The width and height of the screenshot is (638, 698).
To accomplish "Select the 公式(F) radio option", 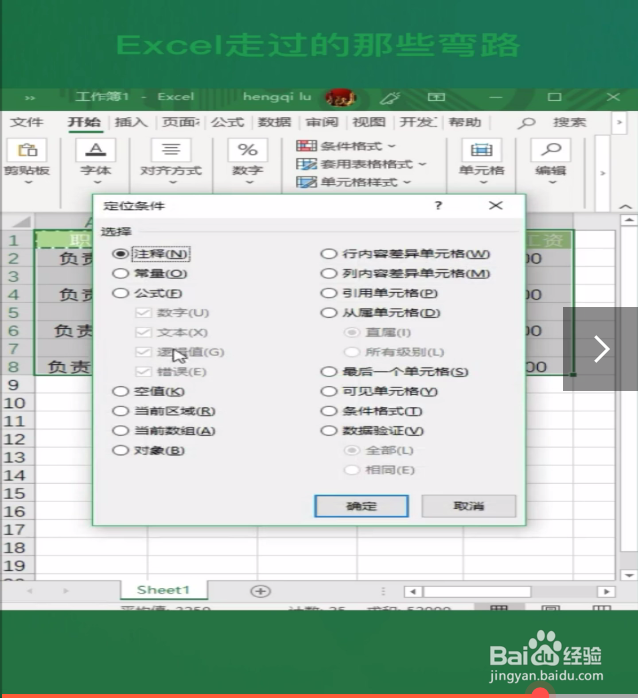I will [120, 293].
